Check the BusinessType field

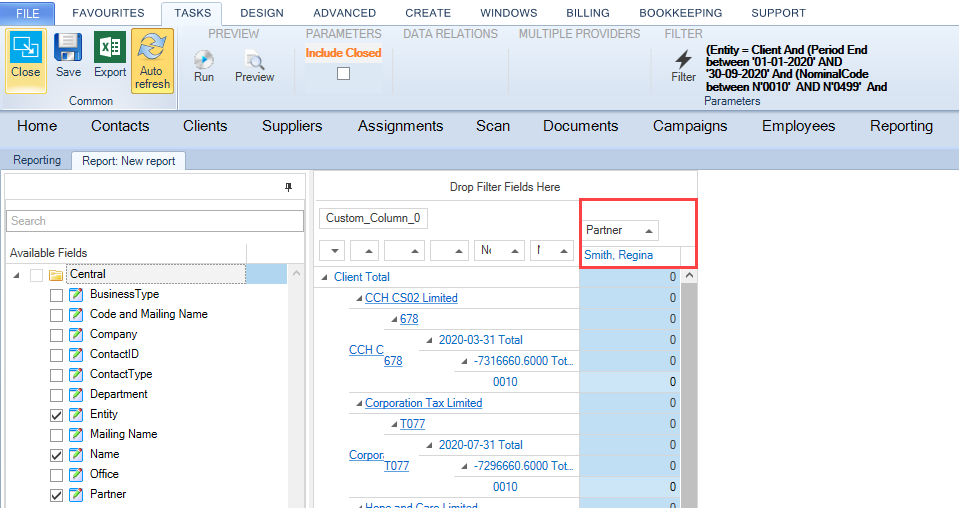tap(56, 296)
